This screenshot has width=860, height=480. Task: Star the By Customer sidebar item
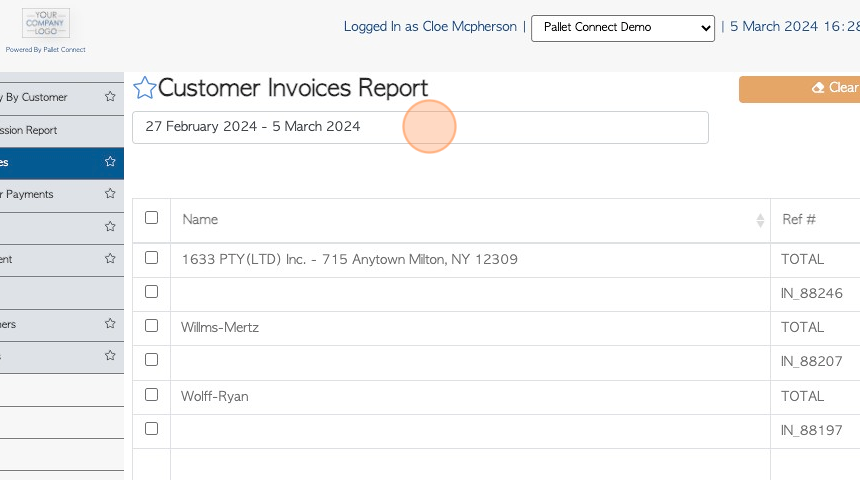coord(110,97)
